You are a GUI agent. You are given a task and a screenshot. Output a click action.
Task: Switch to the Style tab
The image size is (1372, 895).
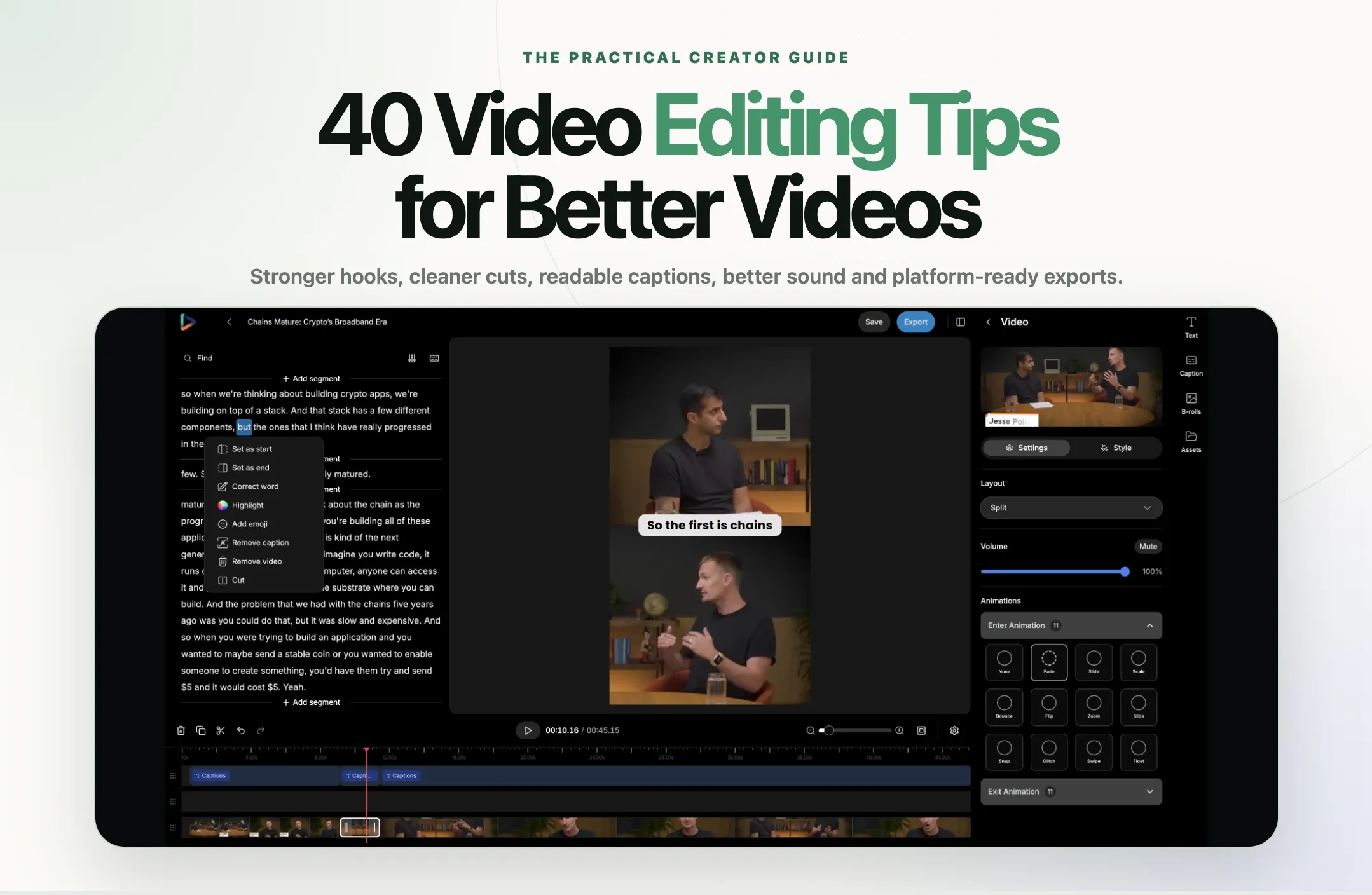pos(1116,448)
